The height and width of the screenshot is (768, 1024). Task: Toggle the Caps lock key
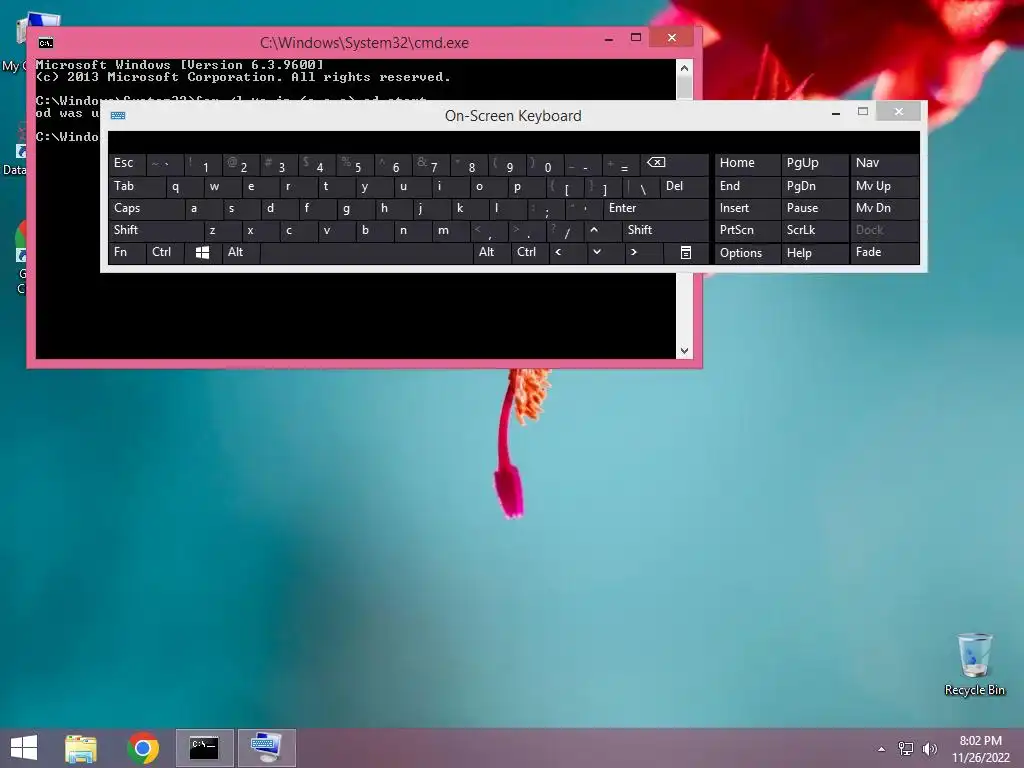click(x=146, y=208)
